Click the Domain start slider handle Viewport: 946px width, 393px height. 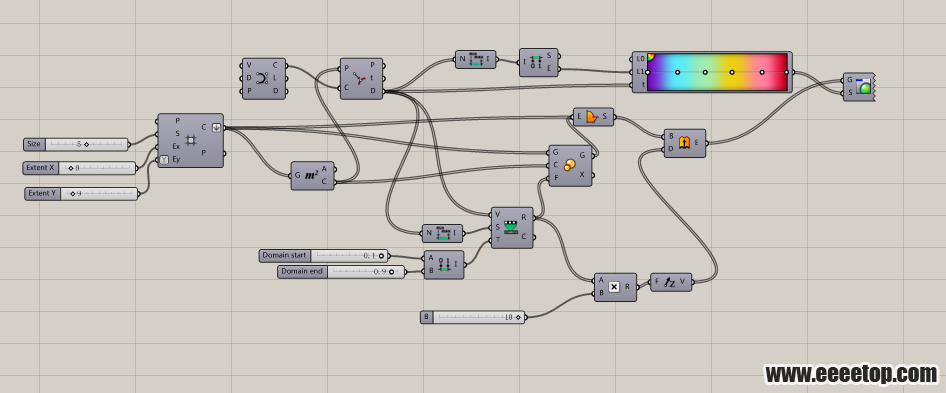tap(381, 256)
